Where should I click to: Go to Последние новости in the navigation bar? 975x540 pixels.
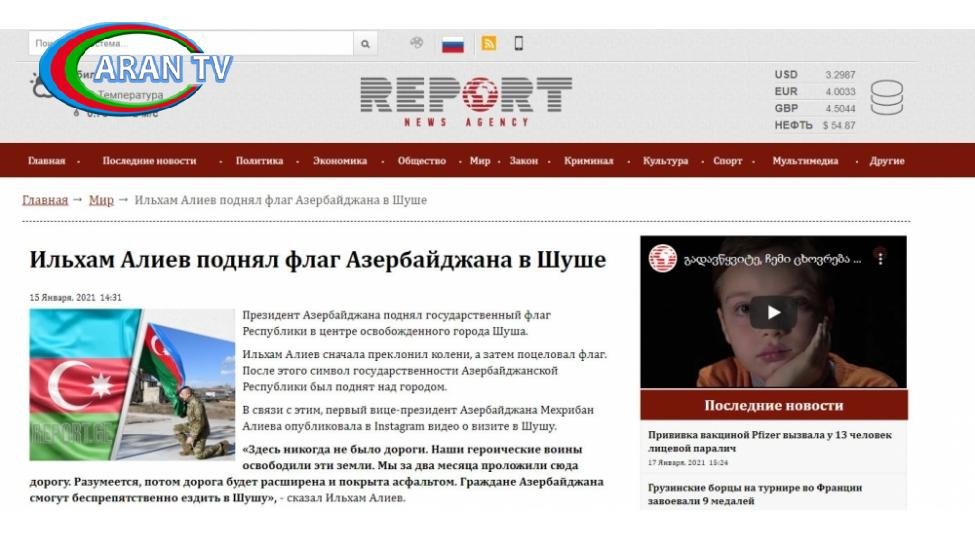[149, 161]
